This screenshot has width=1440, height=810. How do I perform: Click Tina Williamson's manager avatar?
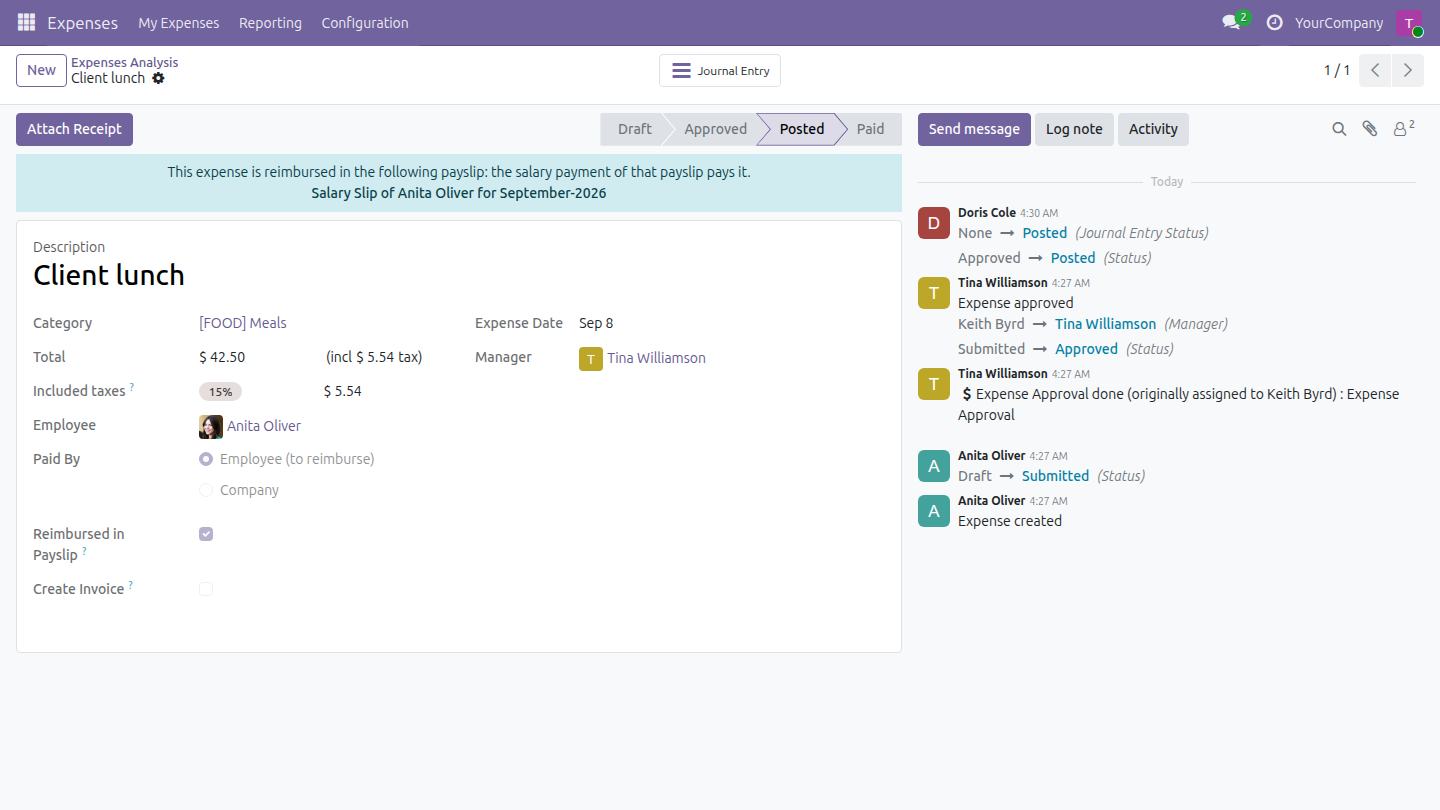[x=591, y=359]
